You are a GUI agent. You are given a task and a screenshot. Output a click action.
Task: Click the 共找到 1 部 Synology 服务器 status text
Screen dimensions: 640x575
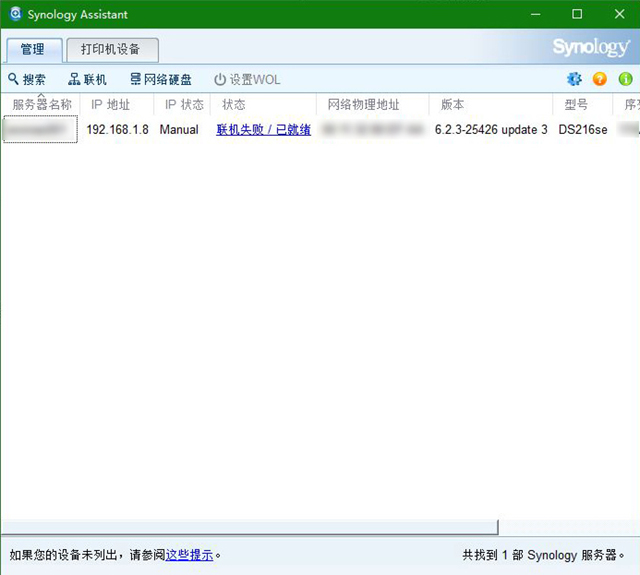pos(543,555)
